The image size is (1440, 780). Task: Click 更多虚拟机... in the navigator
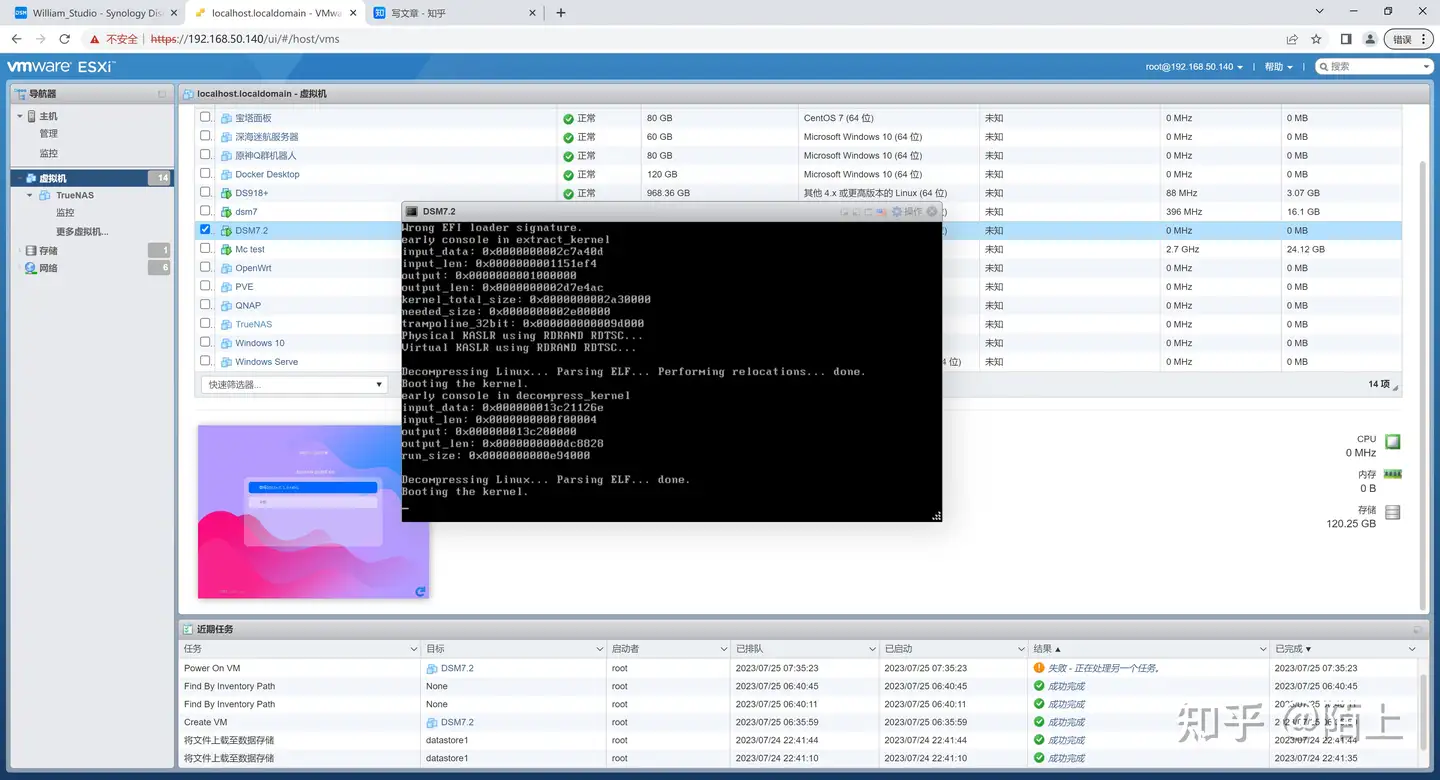point(82,232)
